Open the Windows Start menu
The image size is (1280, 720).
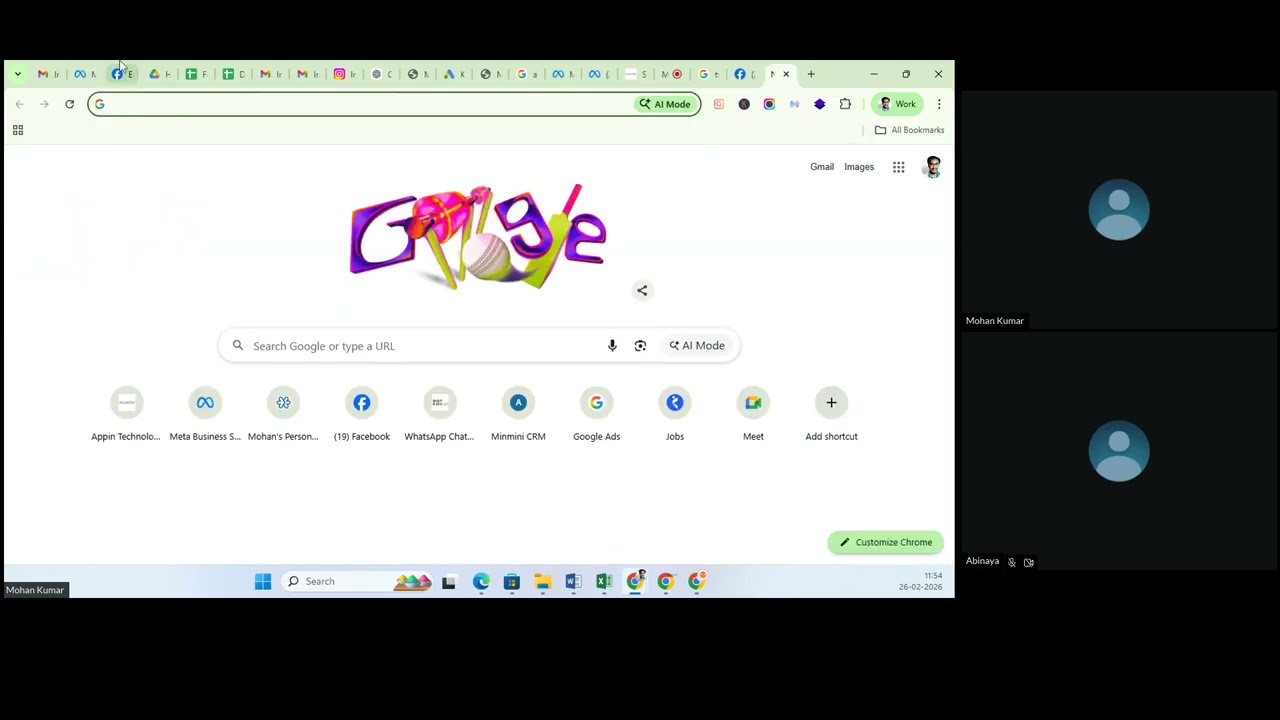[263, 581]
